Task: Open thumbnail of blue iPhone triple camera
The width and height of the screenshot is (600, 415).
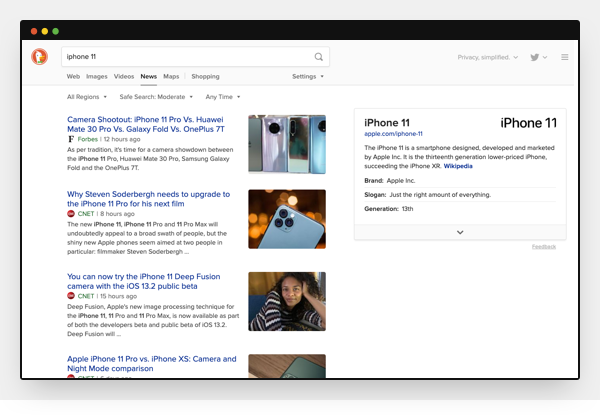Action: point(287,219)
